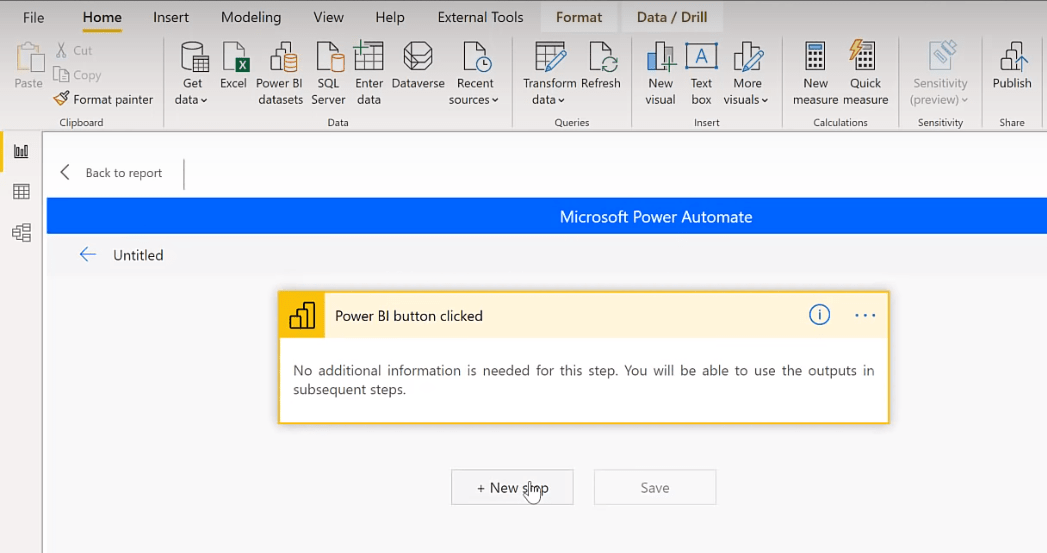The height and width of the screenshot is (553, 1047).
Task: Click the blue back arrow beside Untitled
Action: tap(87, 254)
